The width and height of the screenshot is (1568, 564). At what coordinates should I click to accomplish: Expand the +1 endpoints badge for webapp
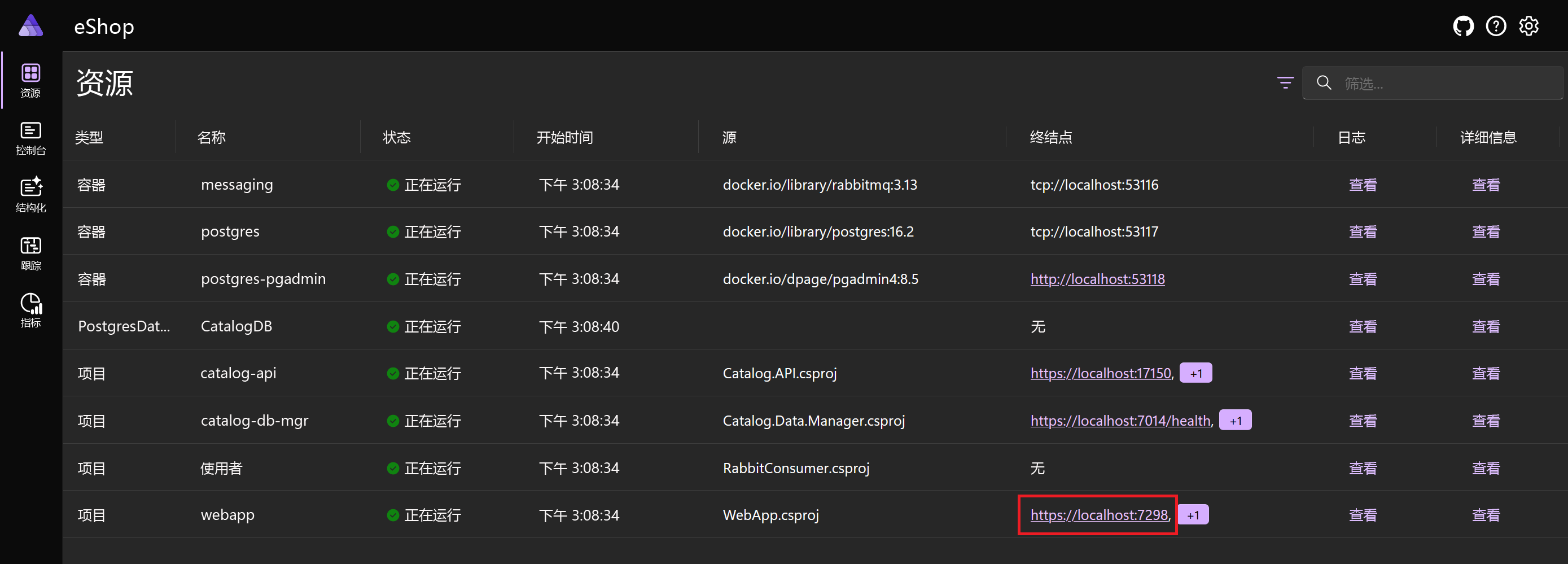[x=1193, y=515]
